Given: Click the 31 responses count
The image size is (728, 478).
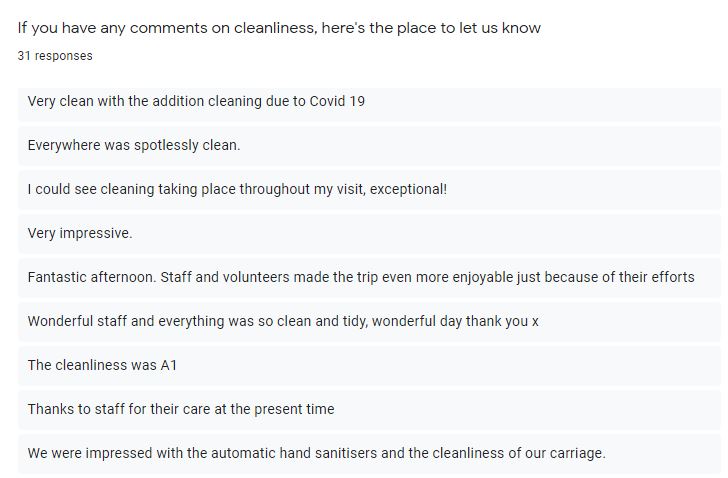Looking at the screenshot, I should pyautogui.click(x=55, y=56).
